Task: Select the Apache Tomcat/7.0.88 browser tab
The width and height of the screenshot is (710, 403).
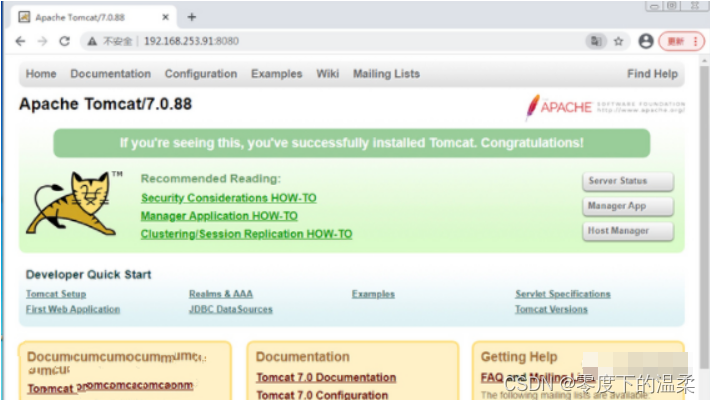Action: (x=93, y=17)
